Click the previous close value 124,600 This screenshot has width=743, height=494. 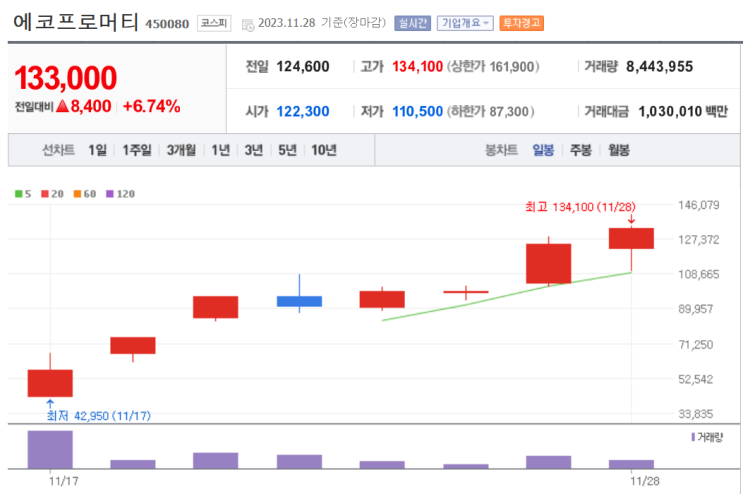303,67
